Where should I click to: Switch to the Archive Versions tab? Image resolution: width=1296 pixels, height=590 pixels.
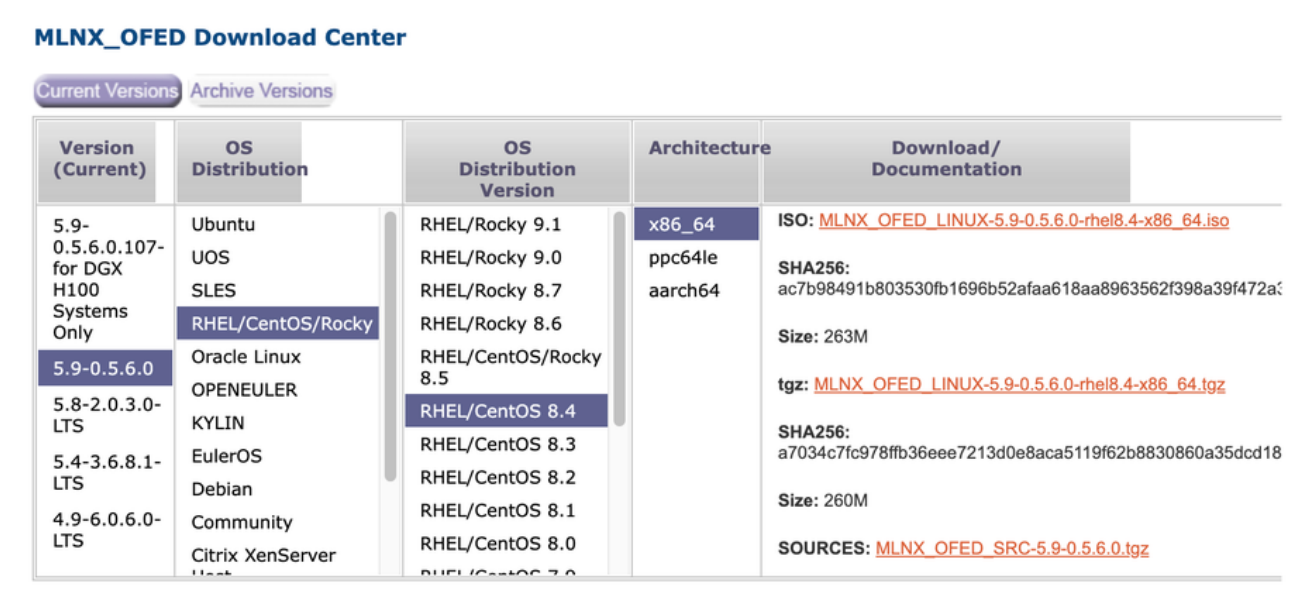point(261,91)
